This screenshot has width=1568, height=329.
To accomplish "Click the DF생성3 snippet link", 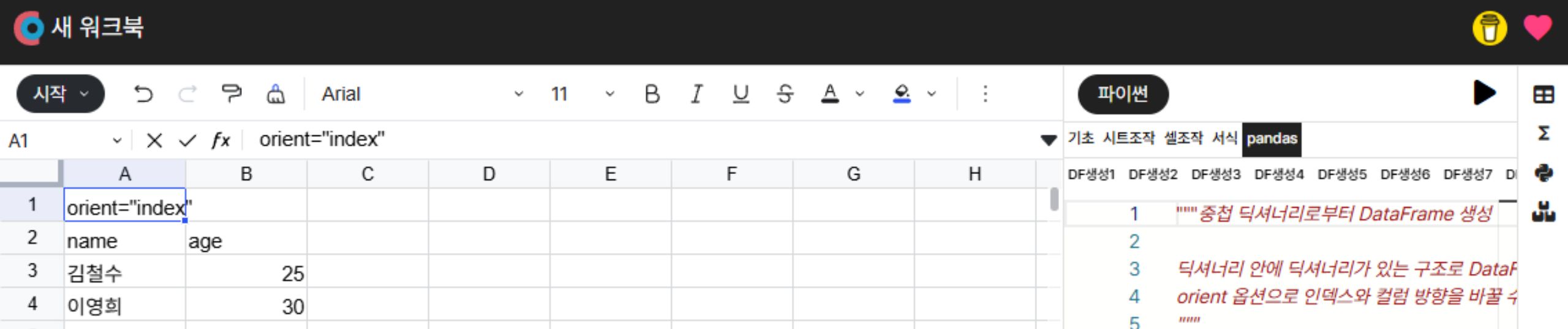I will click(1215, 175).
